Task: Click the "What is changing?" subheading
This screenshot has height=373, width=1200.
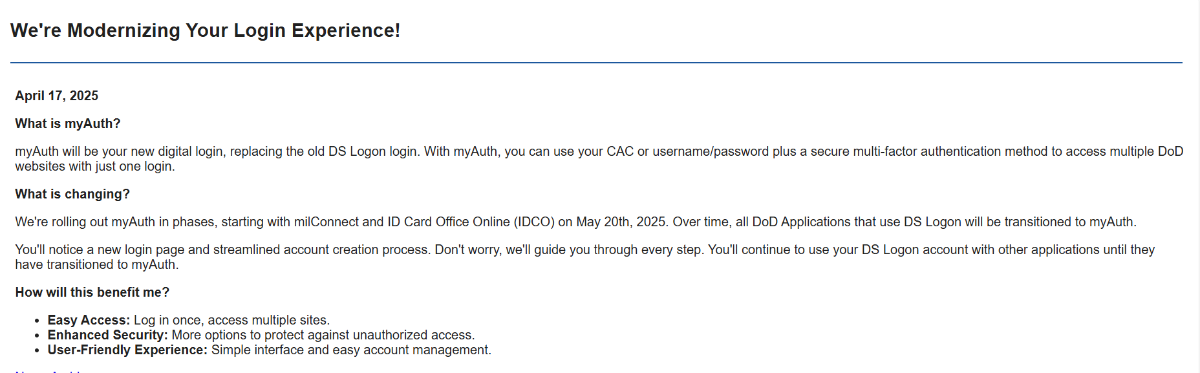Action: tap(73, 194)
